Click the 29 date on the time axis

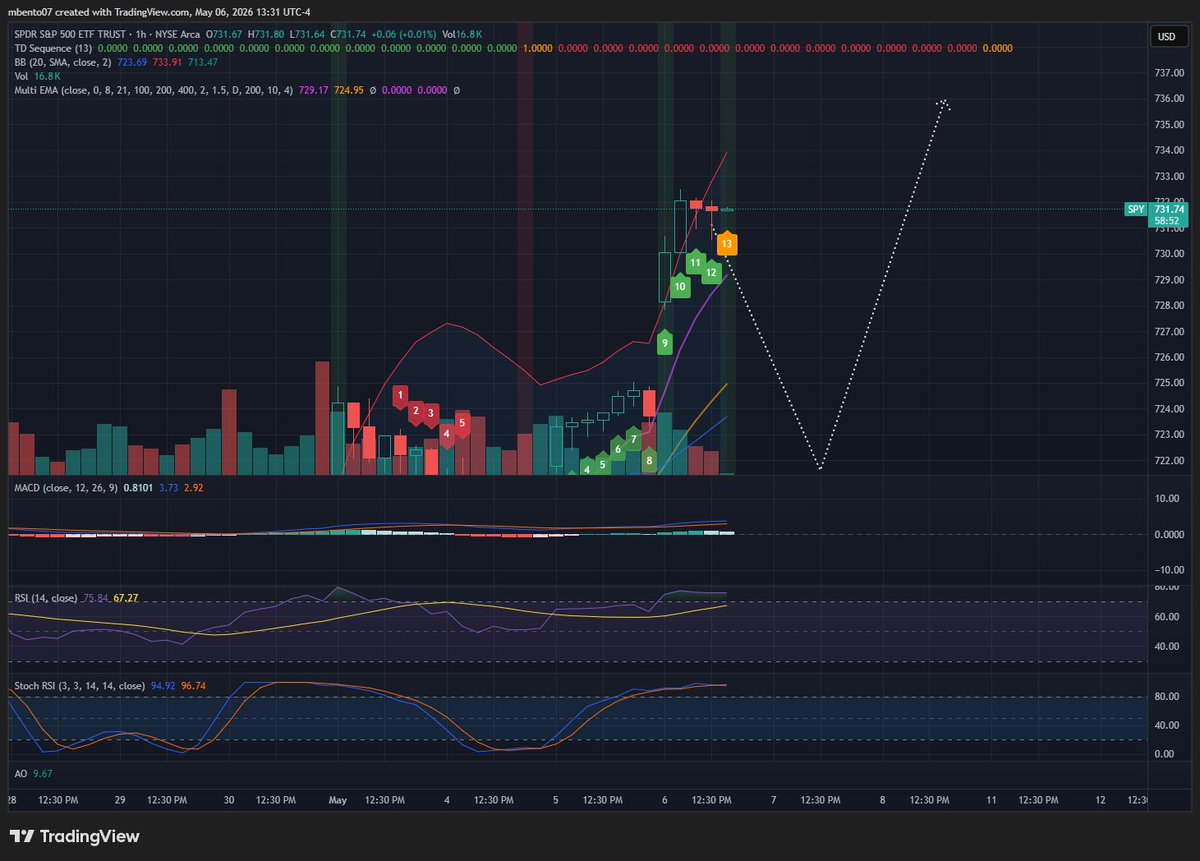(120, 800)
